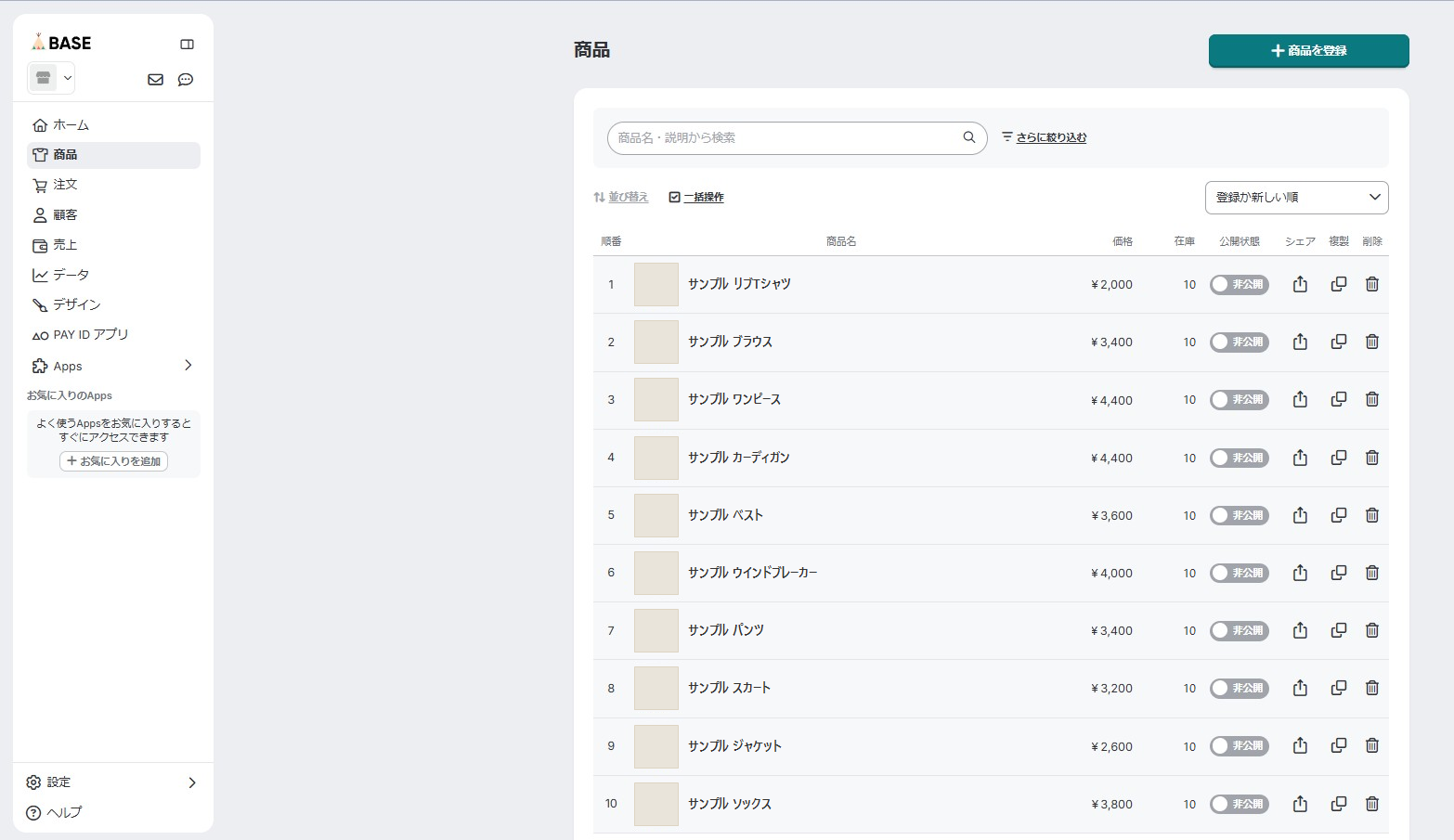The height and width of the screenshot is (840, 1454).
Task: Delete サンプル ワンピース product
Action: coord(1372,399)
